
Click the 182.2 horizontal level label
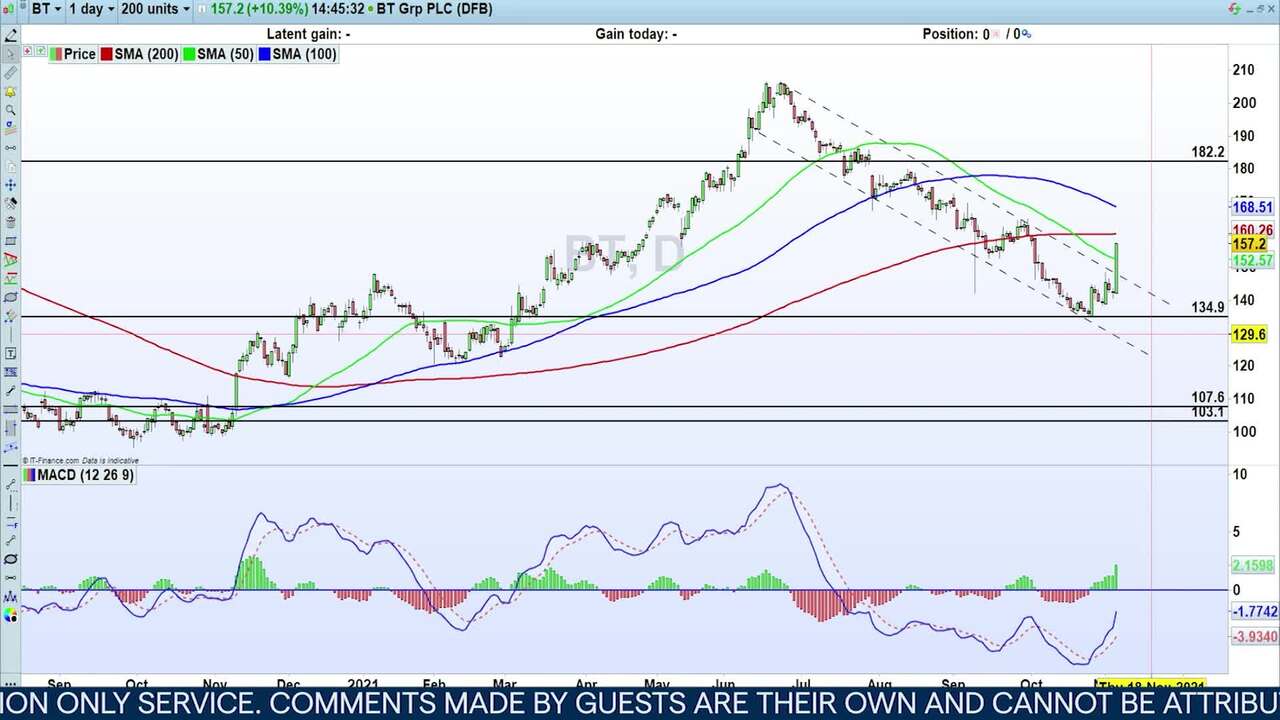pyautogui.click(x=1207, y=152)
